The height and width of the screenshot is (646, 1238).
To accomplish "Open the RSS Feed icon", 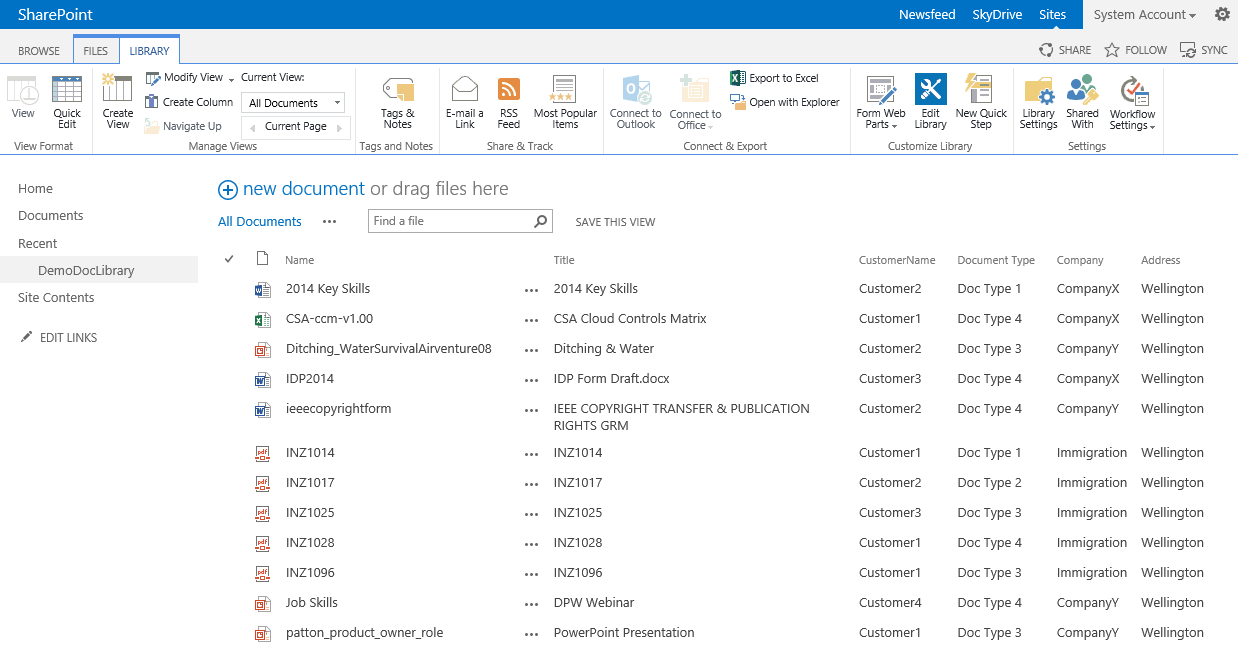I will pyautogui.click(x=509, y=102).
